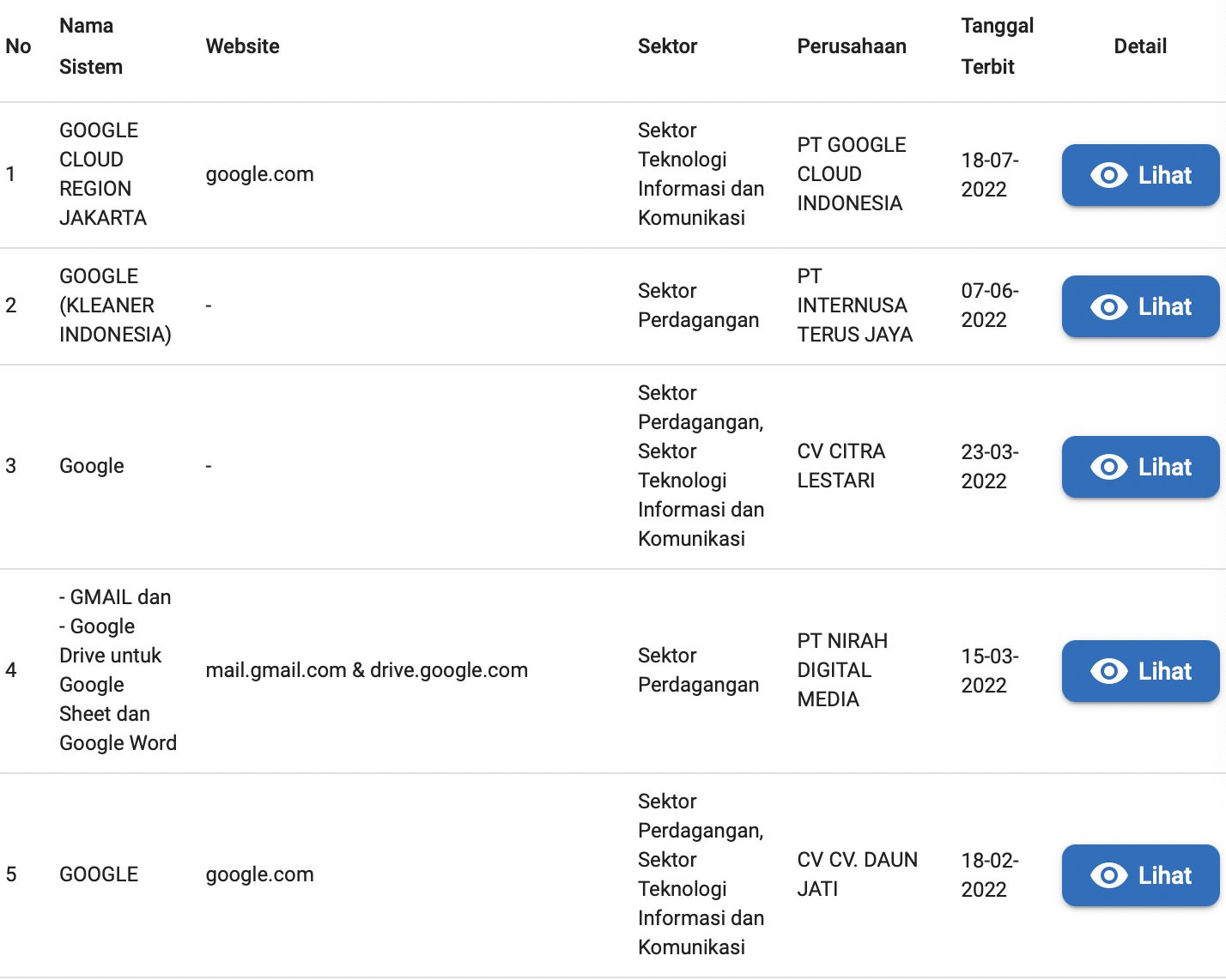The width and height of the screenshot is (1226, 980).
Task: Click google.com website in fifth row
Action: [259, 874]
